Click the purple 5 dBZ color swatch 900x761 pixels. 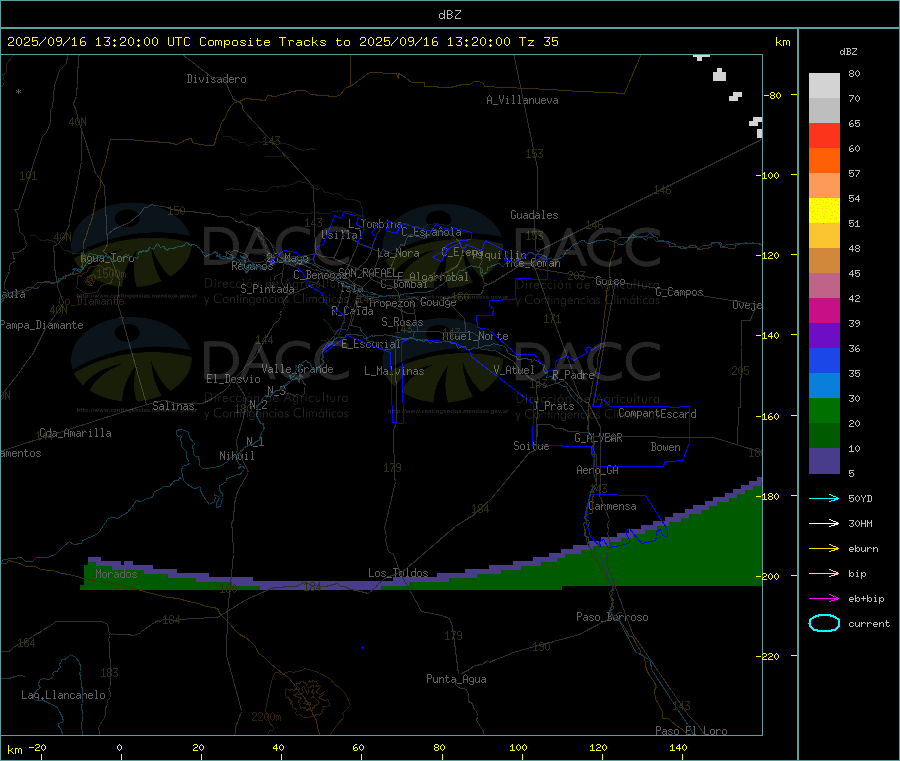click(824, 461)
